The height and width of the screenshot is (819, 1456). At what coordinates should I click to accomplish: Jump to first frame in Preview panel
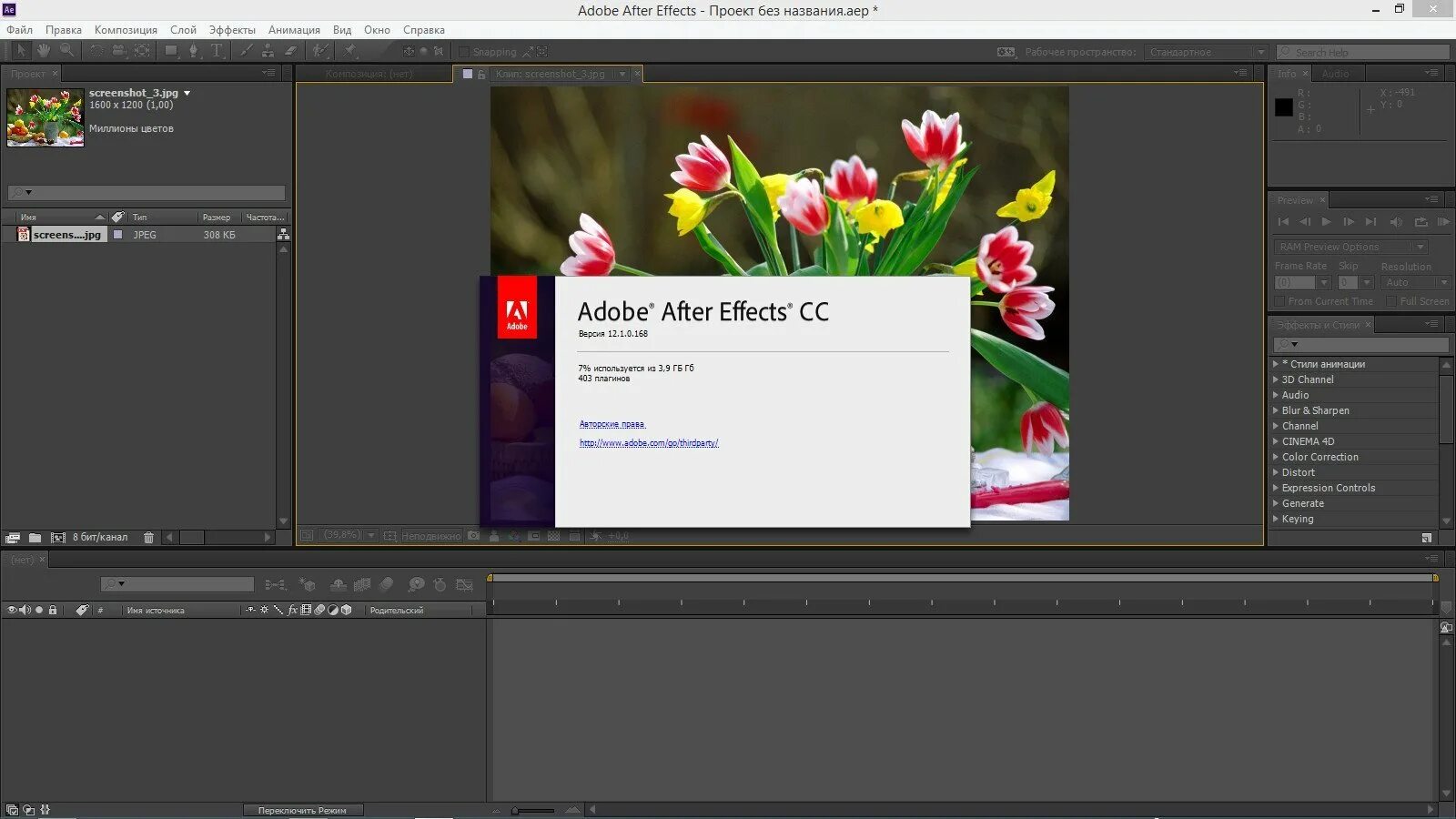point(1283,221)
